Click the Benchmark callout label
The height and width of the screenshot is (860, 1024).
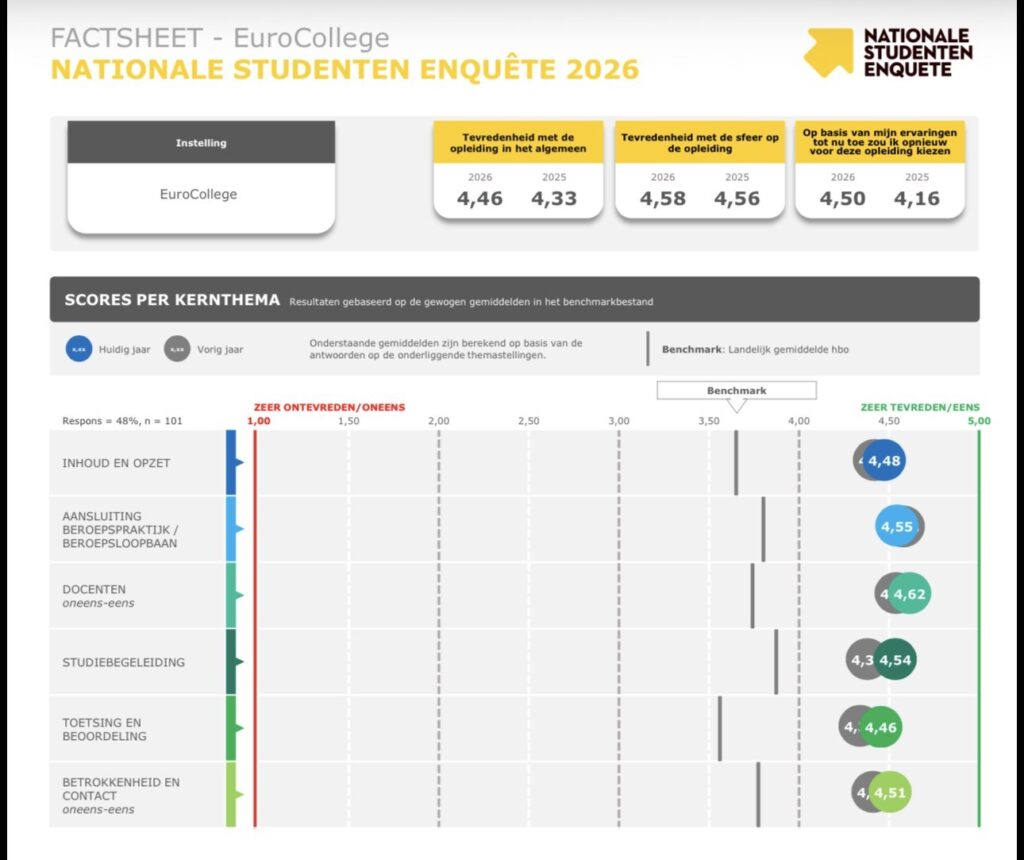tap(737, 390)
